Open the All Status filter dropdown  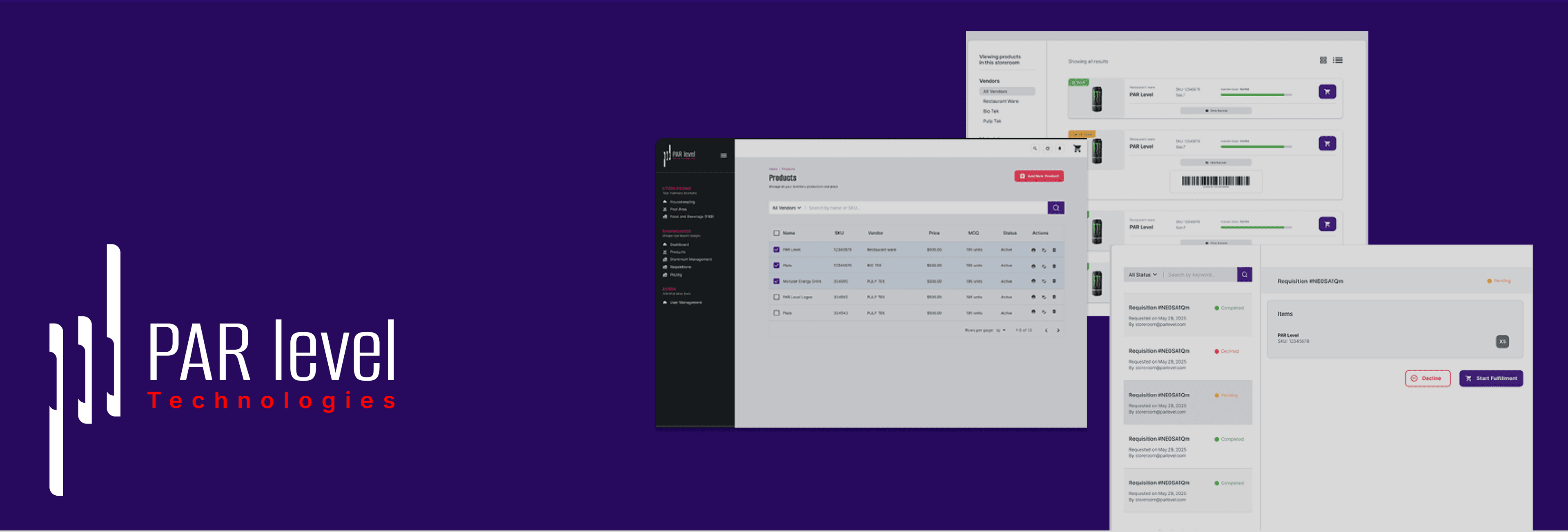[x=1143, y=275]
